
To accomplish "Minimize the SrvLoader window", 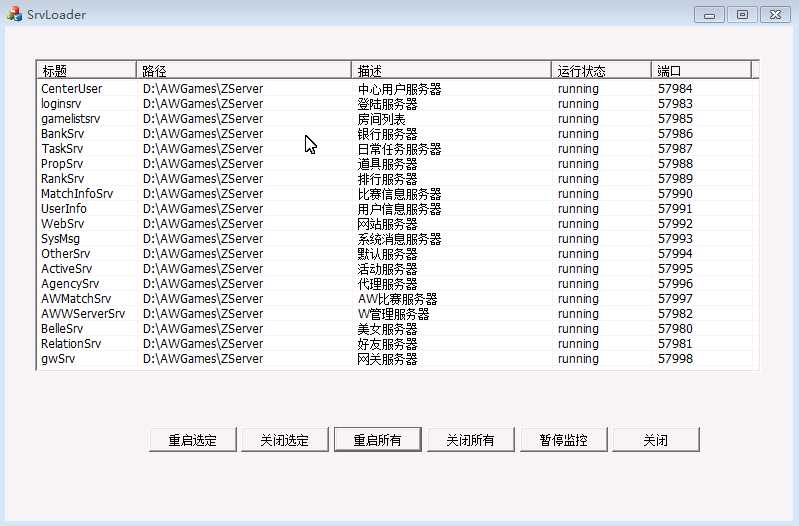I will click(709, 15).
